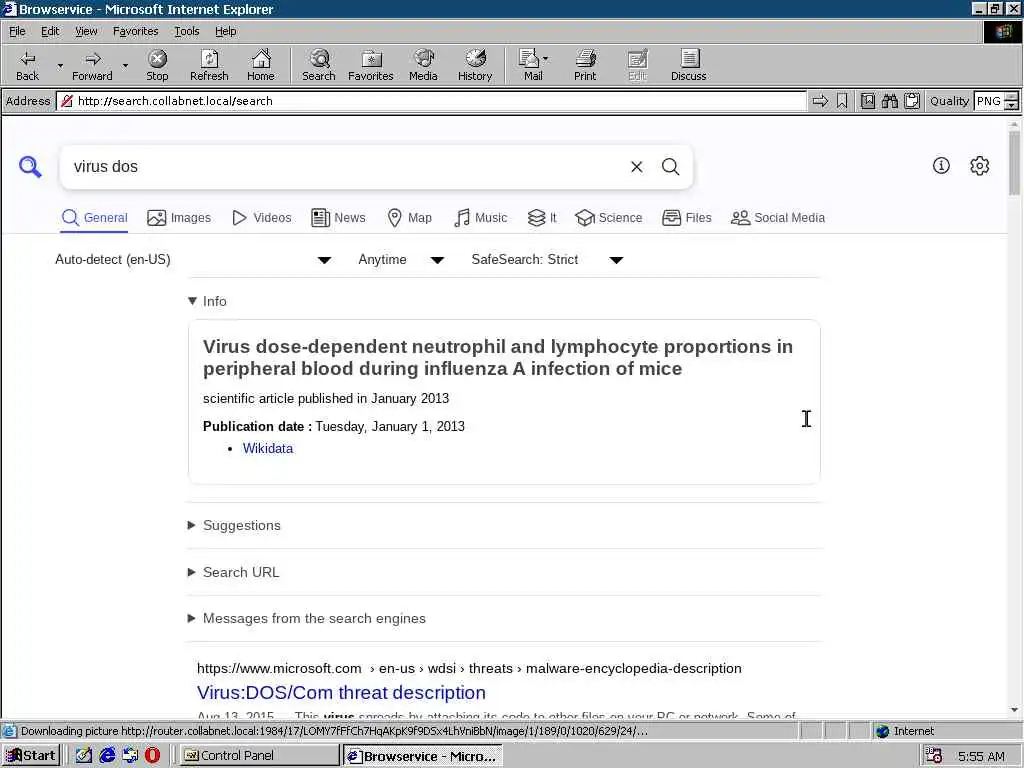
Task: Click the bookmark ribbon icon
Action: point(842,101)
